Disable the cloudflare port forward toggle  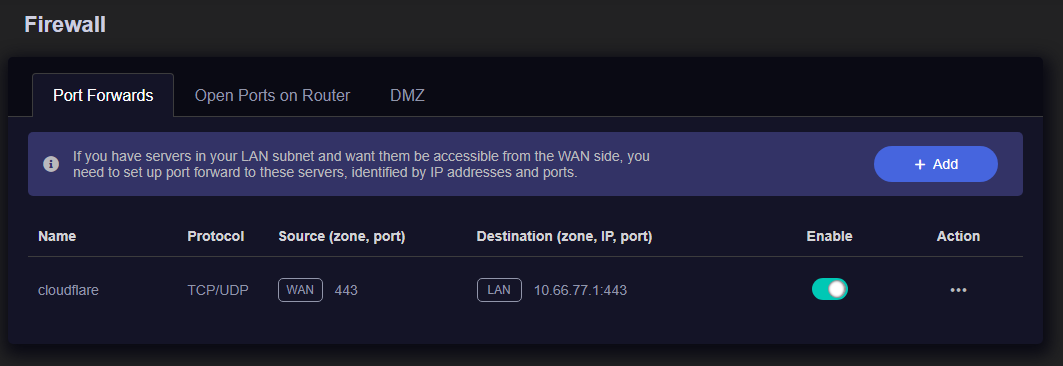tap(830, 289)
